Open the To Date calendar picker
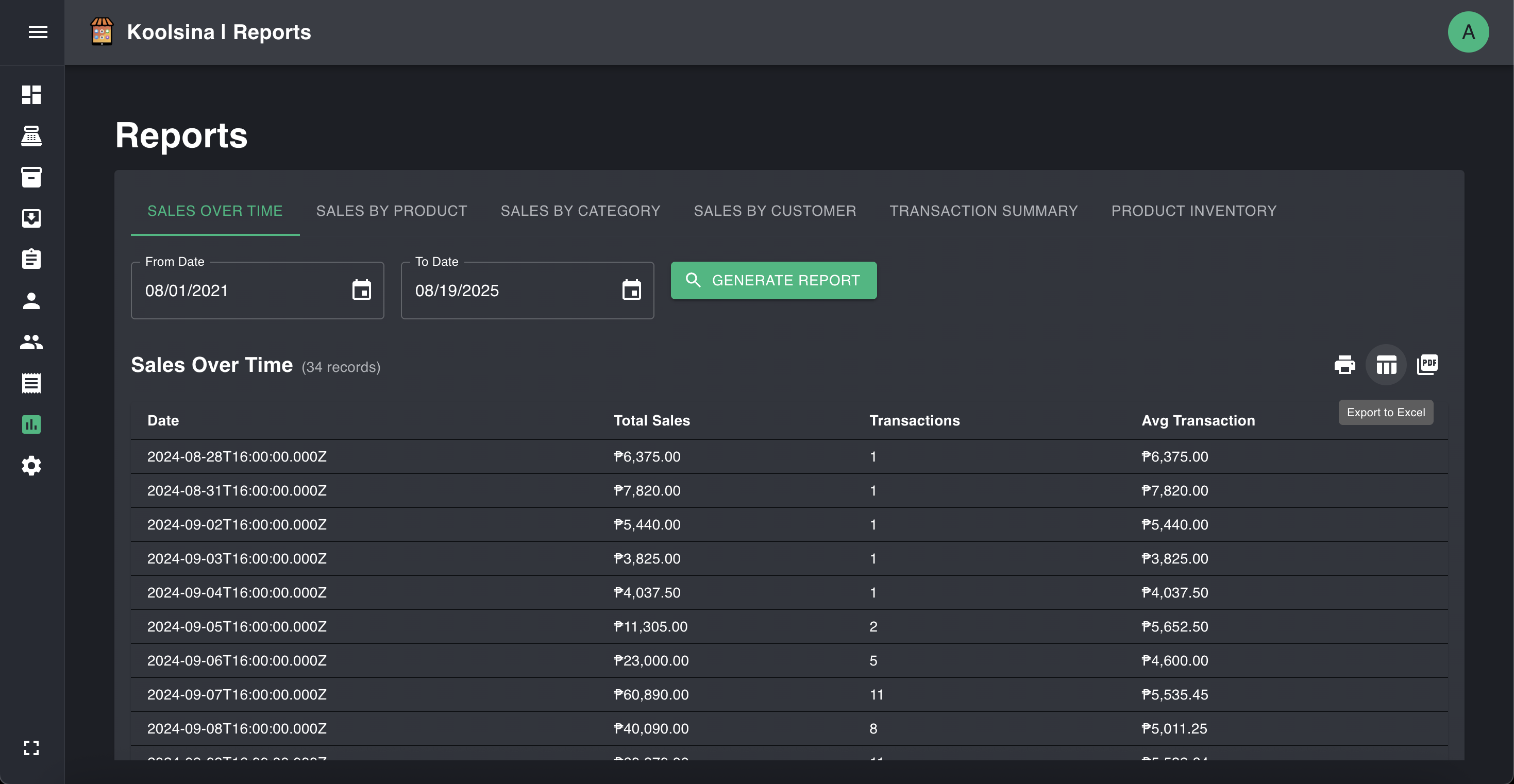 coord(632,289)
